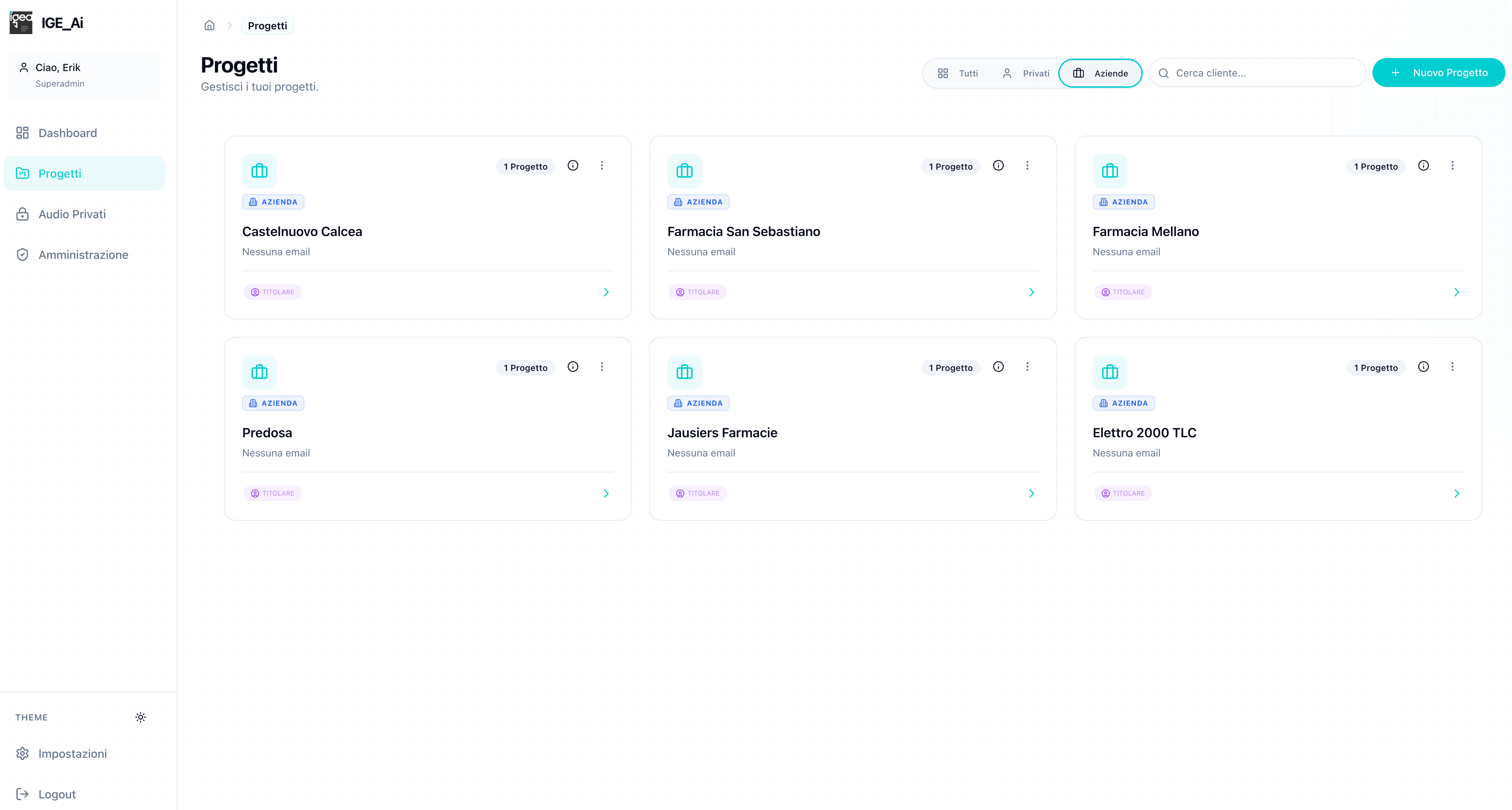The image size is (1512, 810).
Task: Select Progetti in sidebar
Action: coord(84,173)
